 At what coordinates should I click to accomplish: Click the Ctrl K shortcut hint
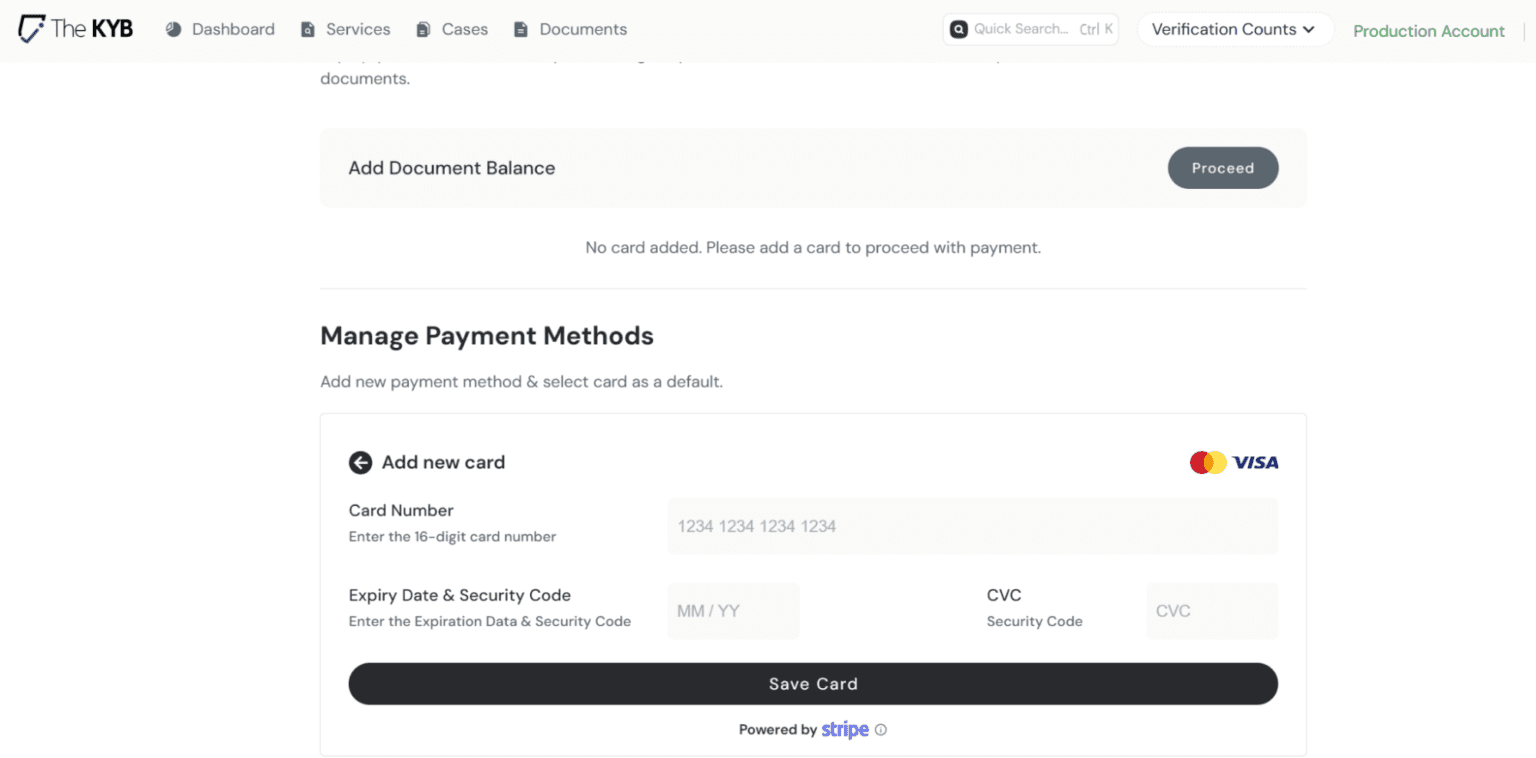(x=1096, y=29)
